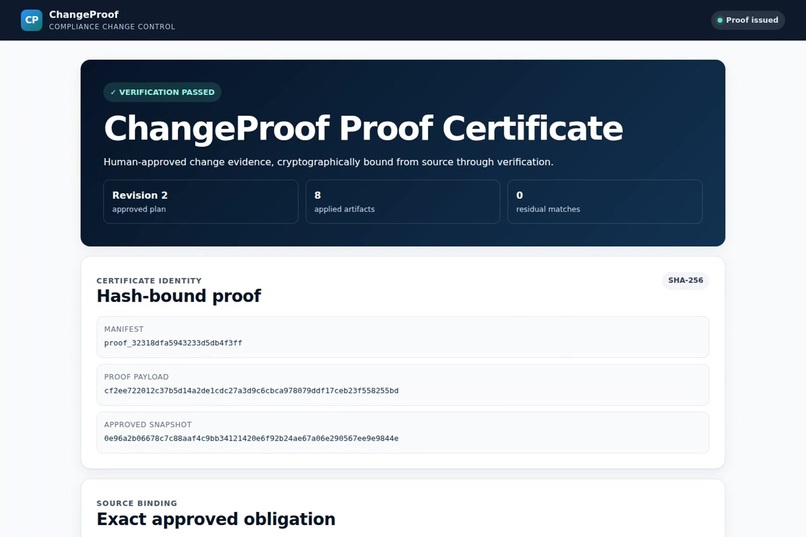
Task: Click the MANIFEST field label
Action: [x=124, y=329]
